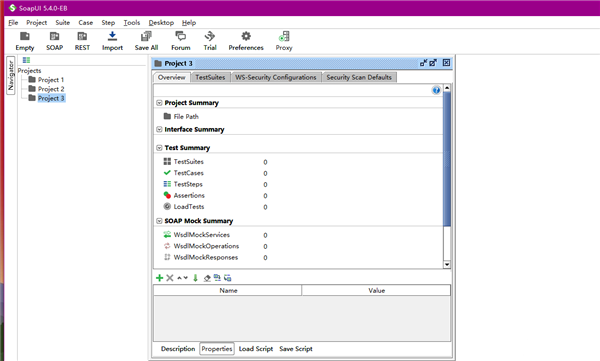Click the navigator tree mode icon

click(26, 60)
